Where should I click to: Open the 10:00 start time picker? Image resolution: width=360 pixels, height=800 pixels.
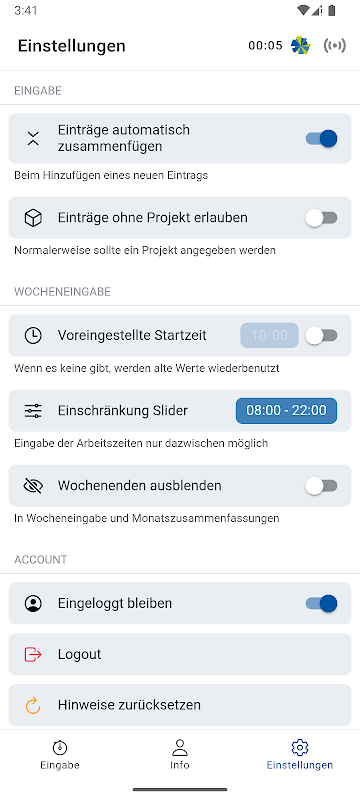click(x=269, y=335)
